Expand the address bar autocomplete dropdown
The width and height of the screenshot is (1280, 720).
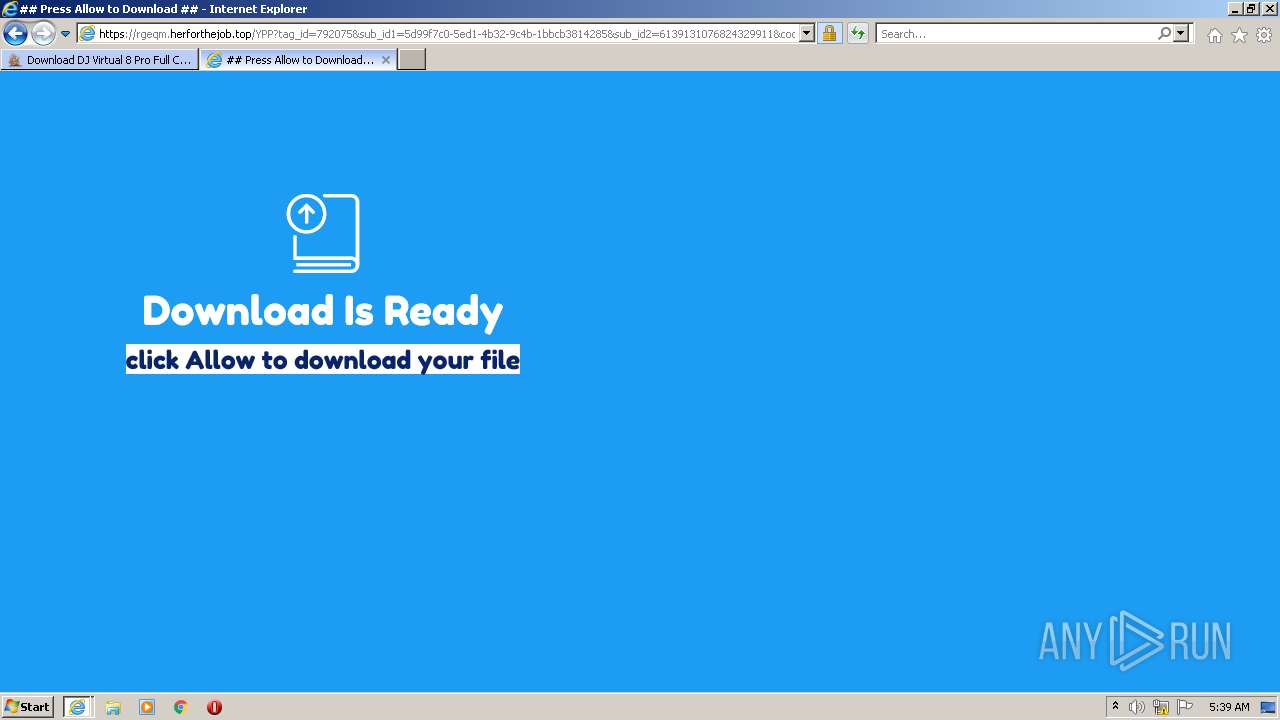tap(807, 34)
